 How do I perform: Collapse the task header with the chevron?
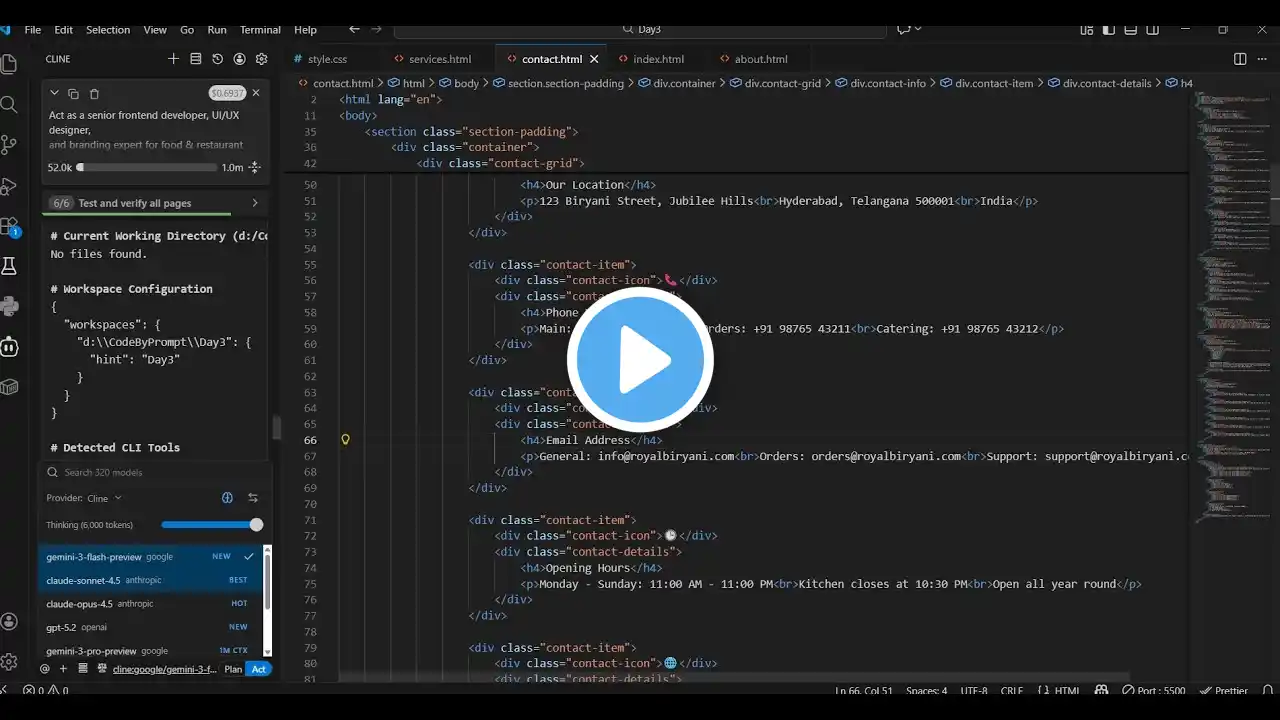coord(56,93)
